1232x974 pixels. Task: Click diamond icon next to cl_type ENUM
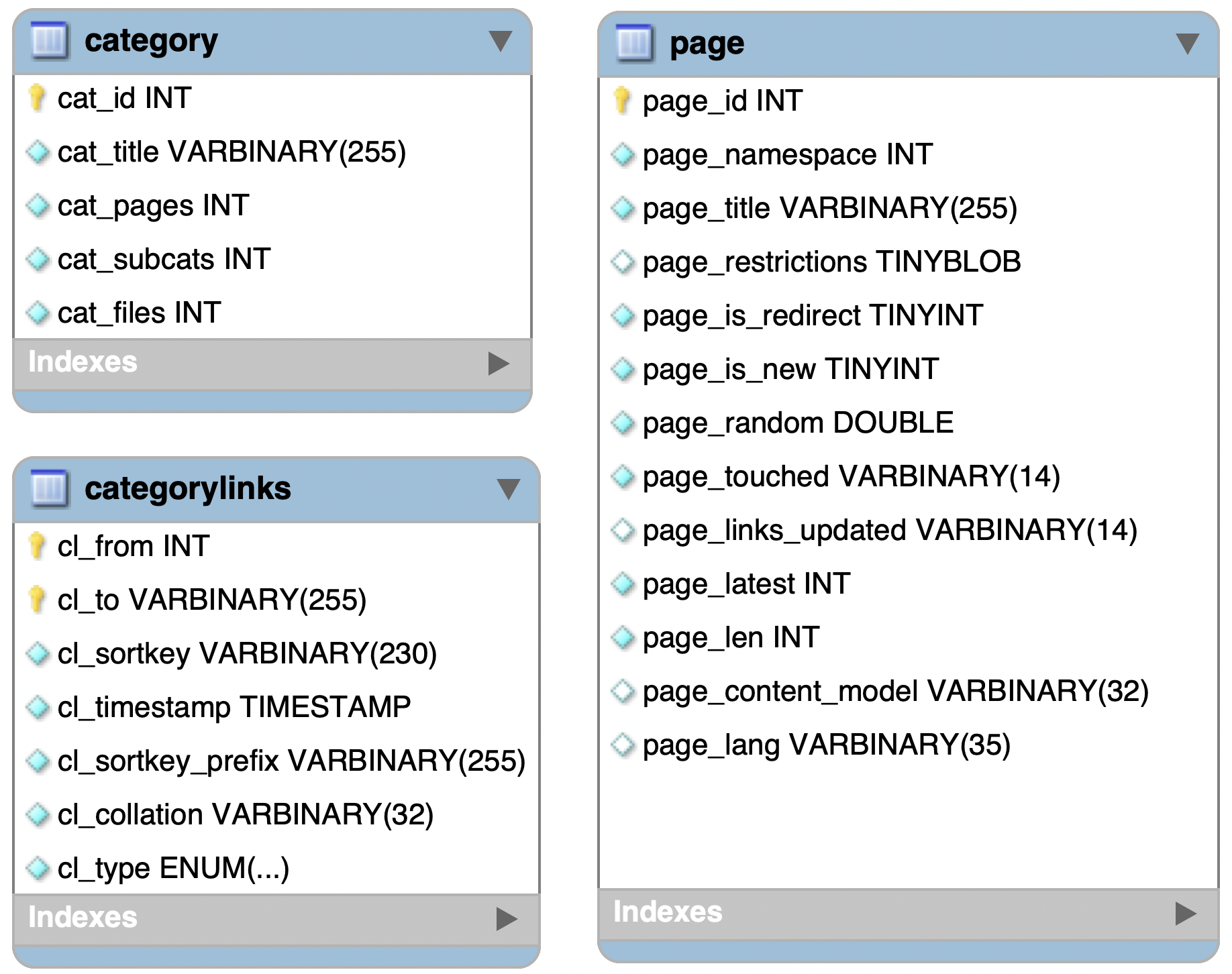pyautogui.click(x=38, y=868)
